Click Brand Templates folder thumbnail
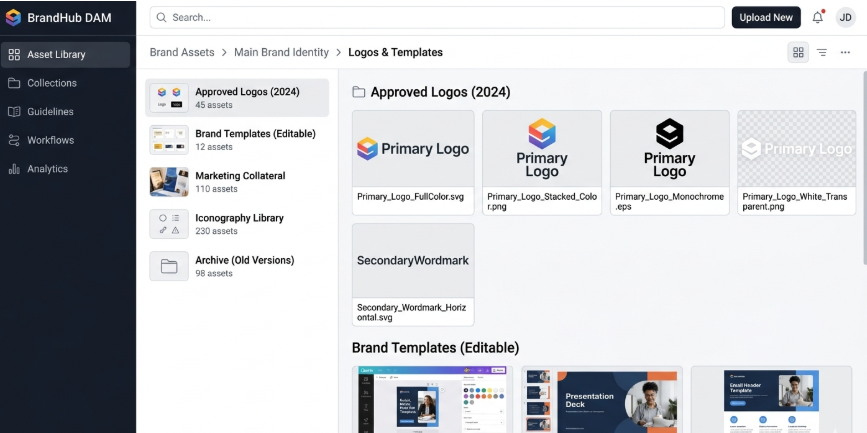 169,140
